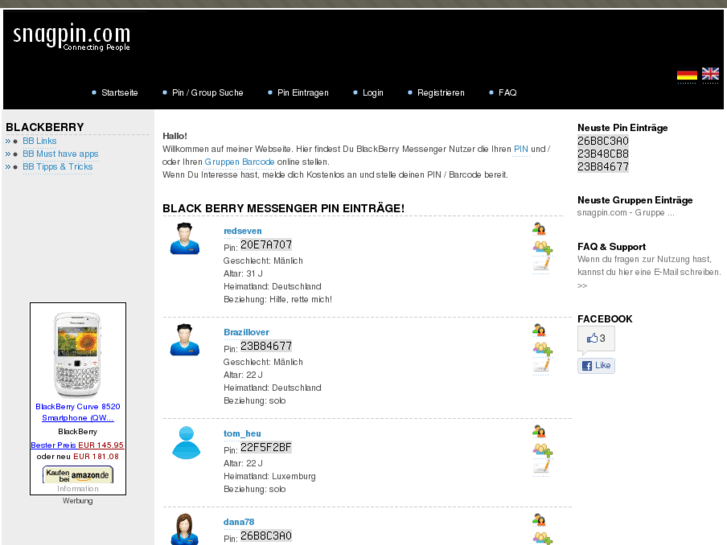
Task: Select sidebar pin entry 23B84677
Action: click(603, 167)
